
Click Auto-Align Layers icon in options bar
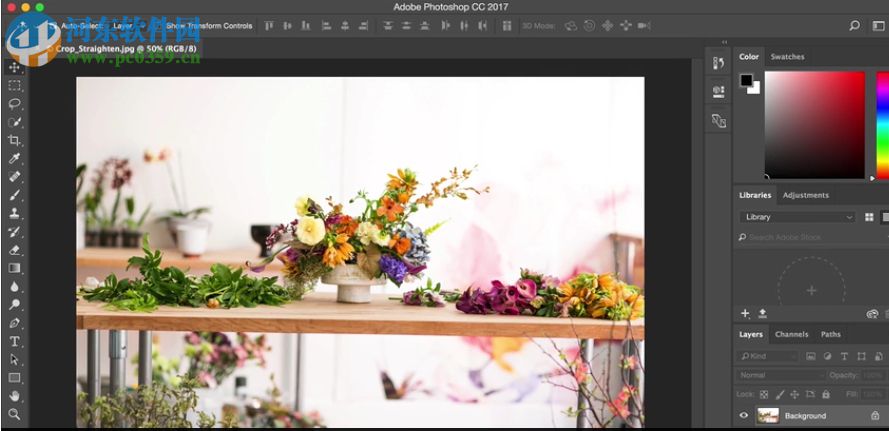pos(507,26)
